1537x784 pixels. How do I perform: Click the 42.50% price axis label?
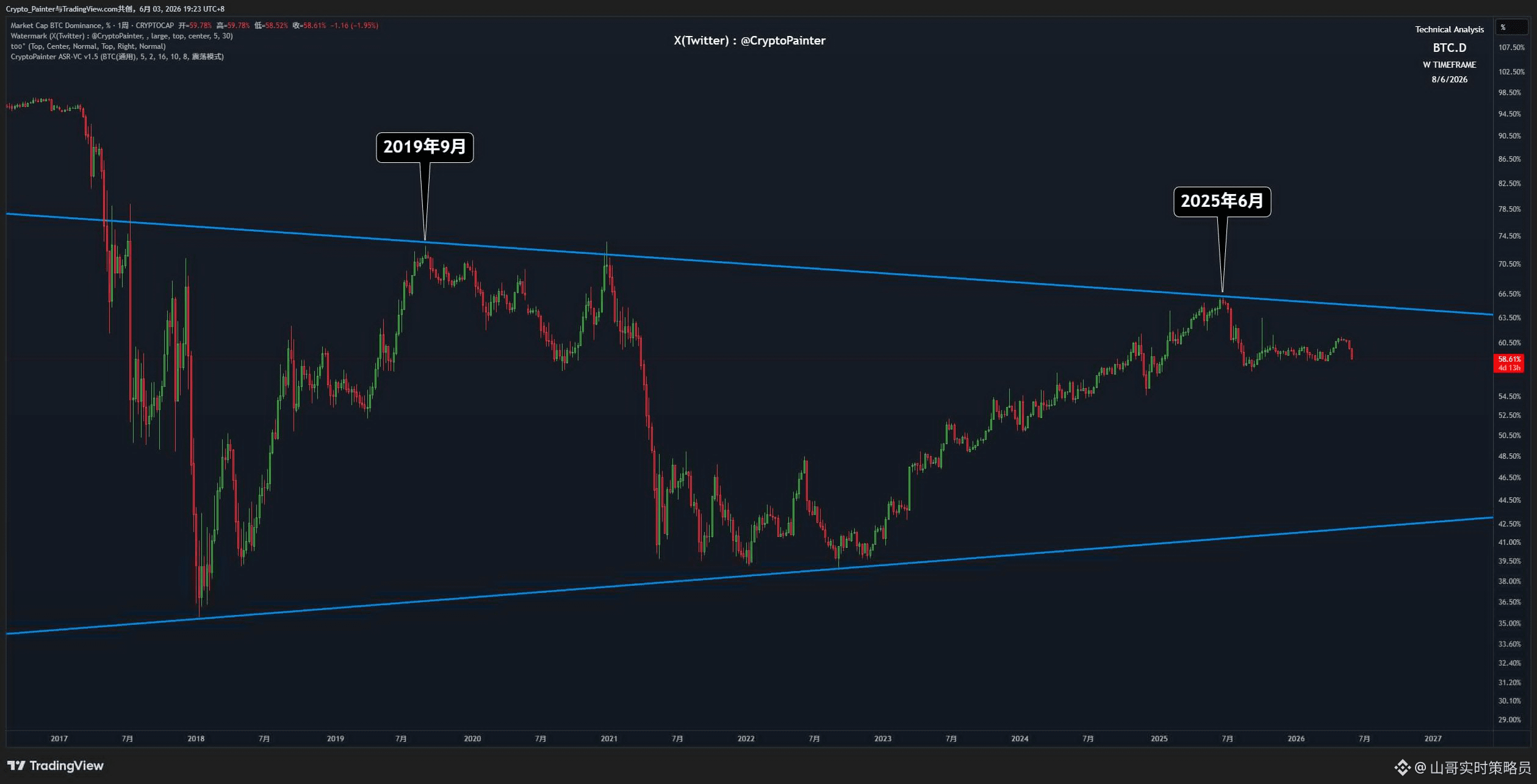[1510, 524]
